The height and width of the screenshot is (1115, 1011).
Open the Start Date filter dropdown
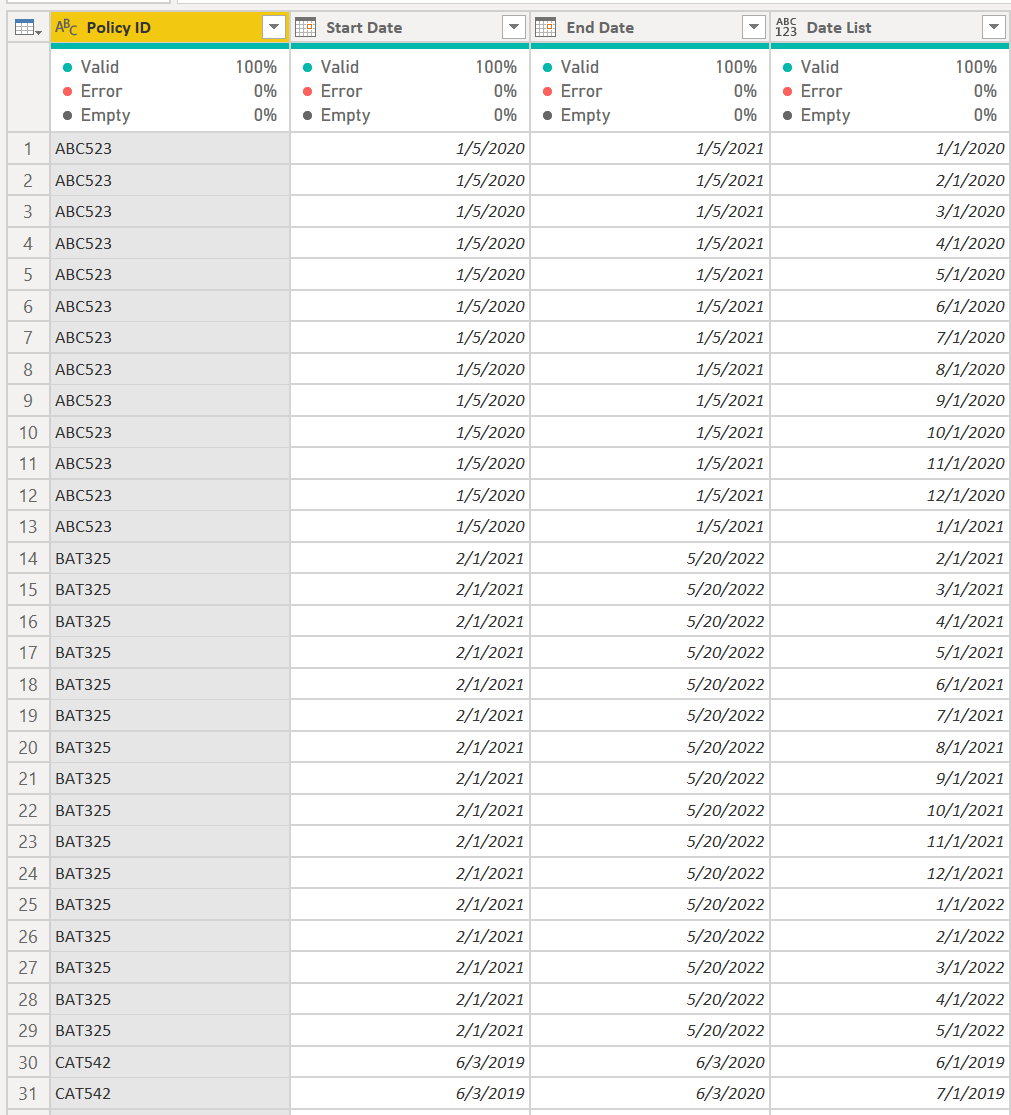coord(513,28)
